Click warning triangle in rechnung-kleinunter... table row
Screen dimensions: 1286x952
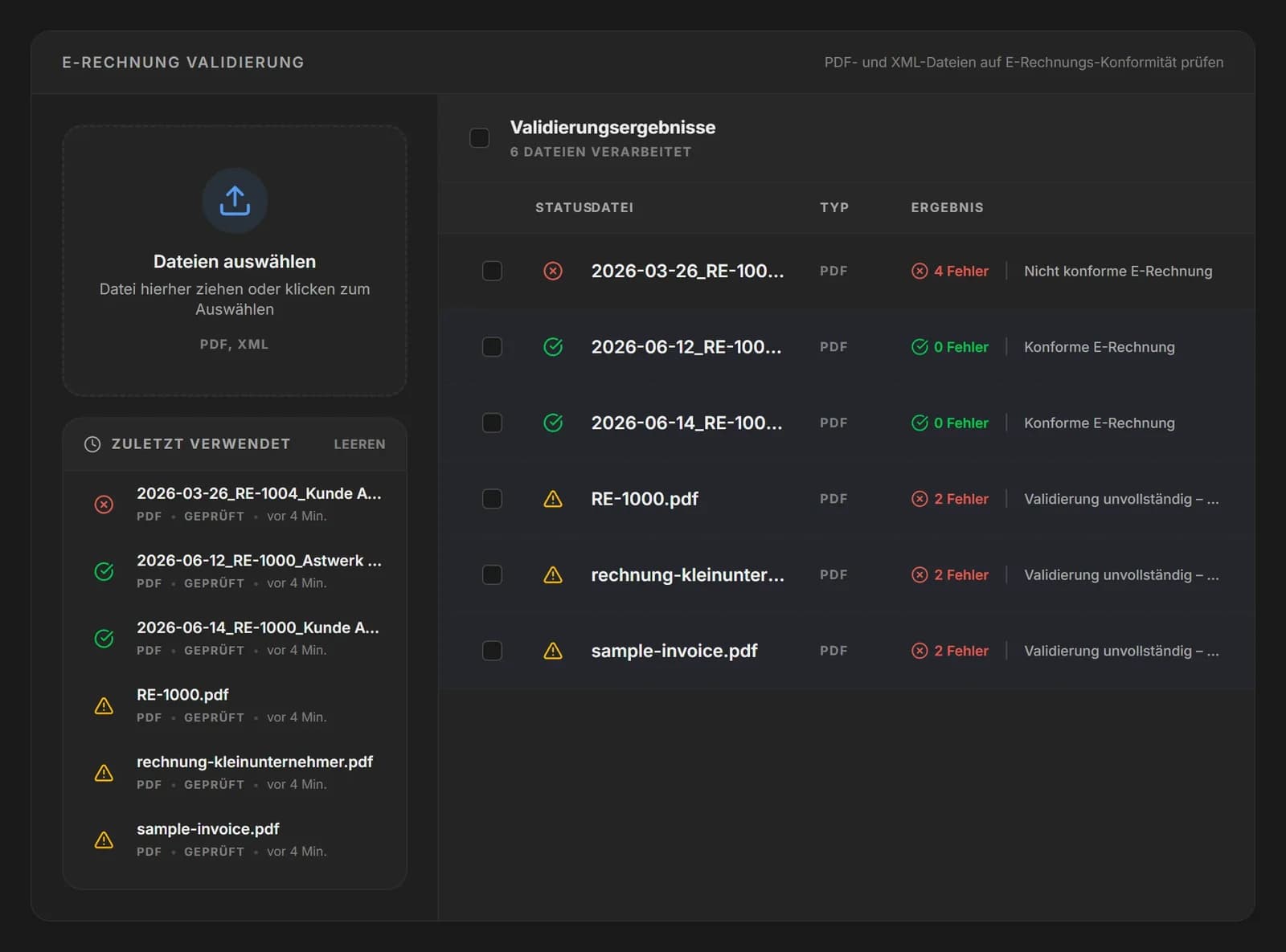(x=553, y=575)
